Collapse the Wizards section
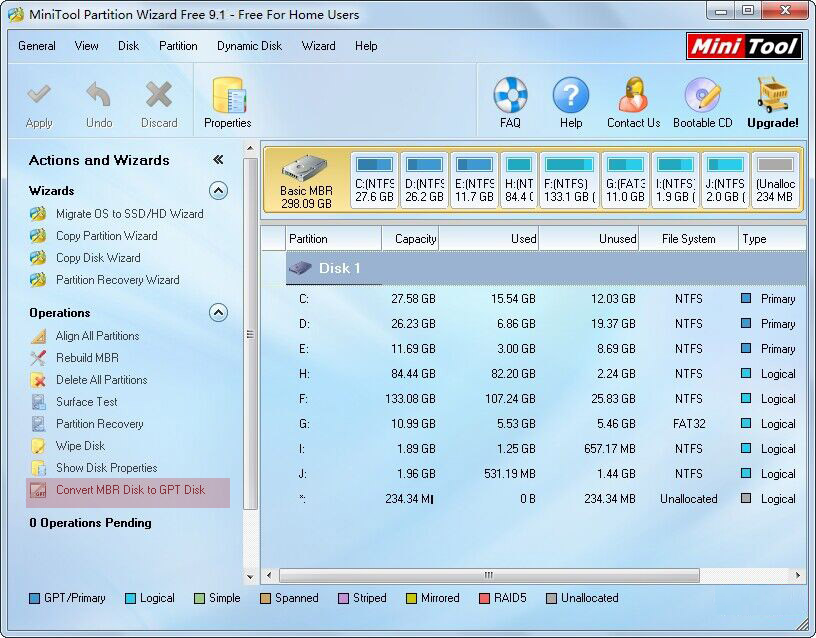This screenshot has height=638, width=816. pos(218,191)
